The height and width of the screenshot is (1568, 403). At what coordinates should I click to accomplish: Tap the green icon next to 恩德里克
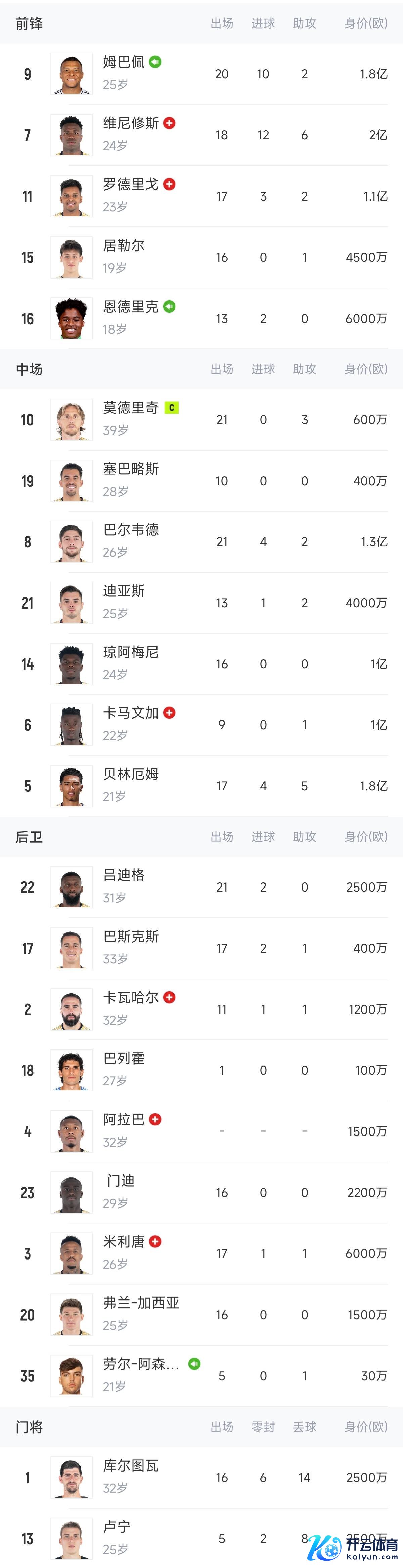click(169, 306)
